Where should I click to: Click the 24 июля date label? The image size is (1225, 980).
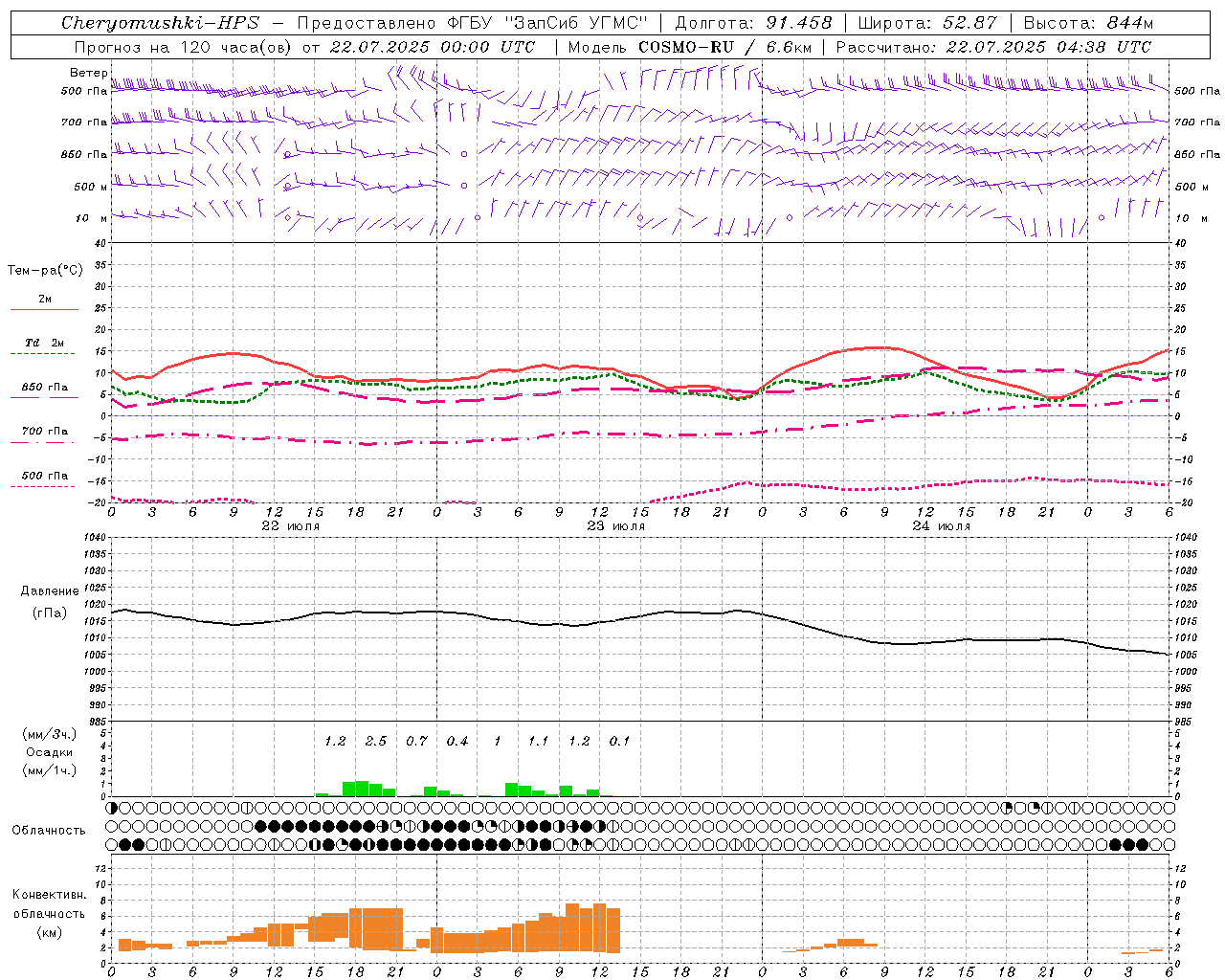(x=942, y=525)
